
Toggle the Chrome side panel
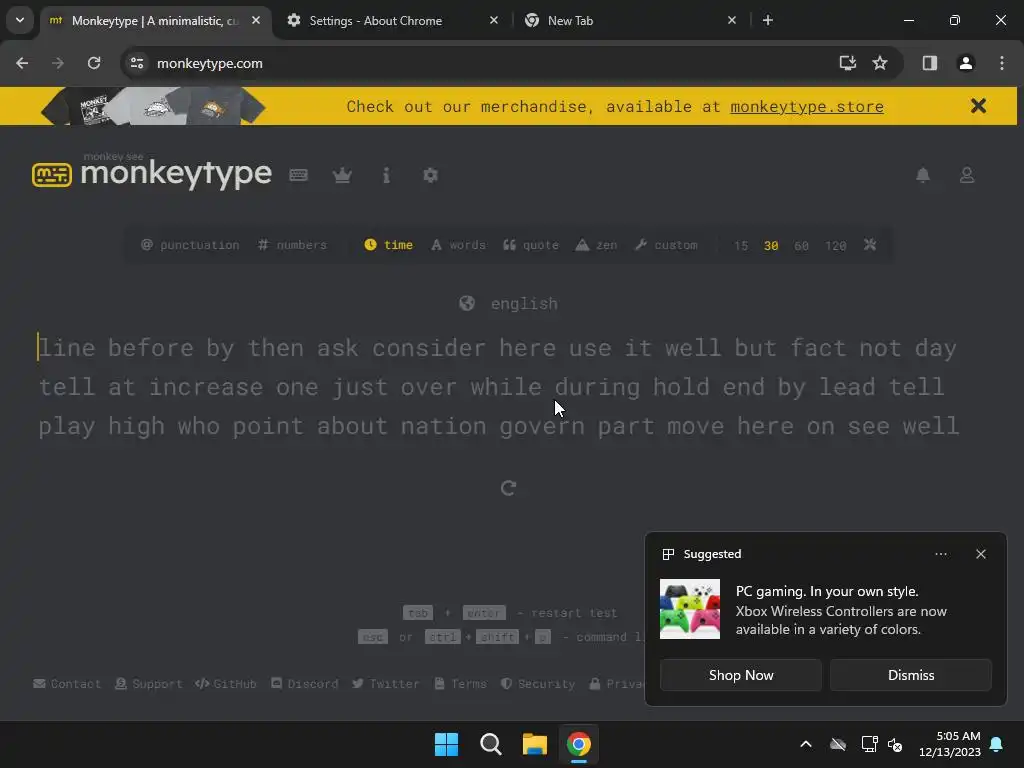click(x=930, y=63)
